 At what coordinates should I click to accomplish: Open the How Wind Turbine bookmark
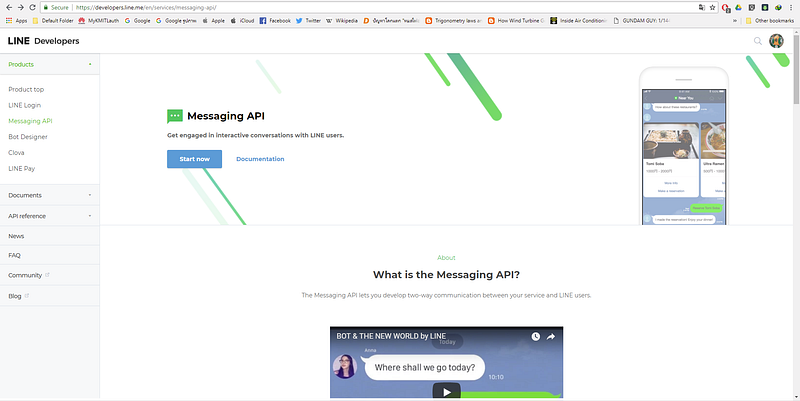(x=516, y=21)
